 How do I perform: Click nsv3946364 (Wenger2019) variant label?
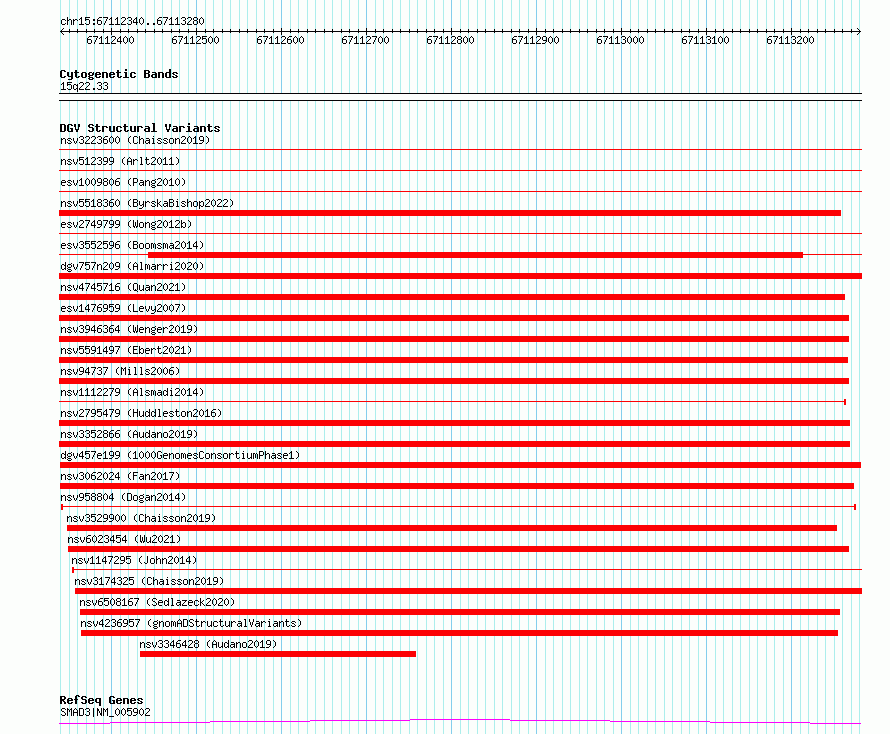click(x=129, y=329)
